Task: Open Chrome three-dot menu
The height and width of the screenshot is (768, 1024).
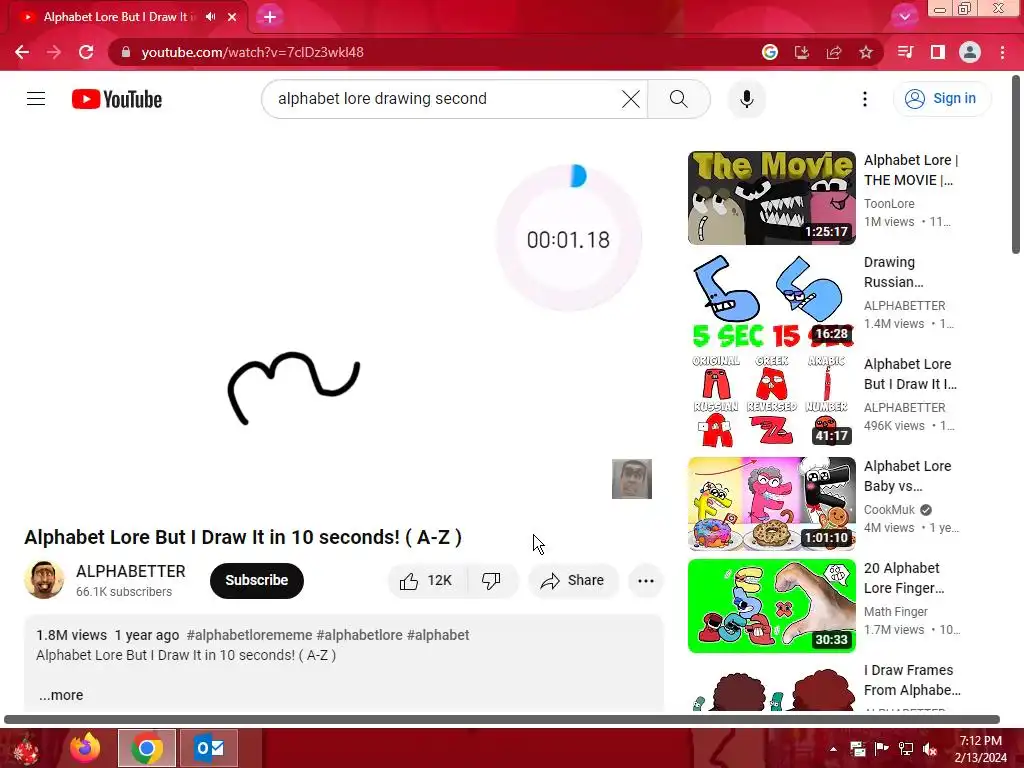Action: pyautogui.click(x=1002, y=52)
